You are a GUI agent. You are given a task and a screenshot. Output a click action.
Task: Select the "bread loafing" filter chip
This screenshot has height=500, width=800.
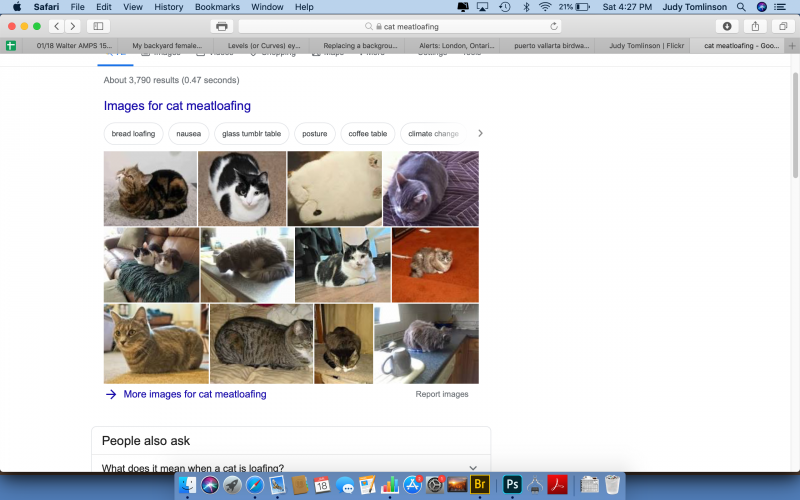pyautogui.click(x=133, y=133)
